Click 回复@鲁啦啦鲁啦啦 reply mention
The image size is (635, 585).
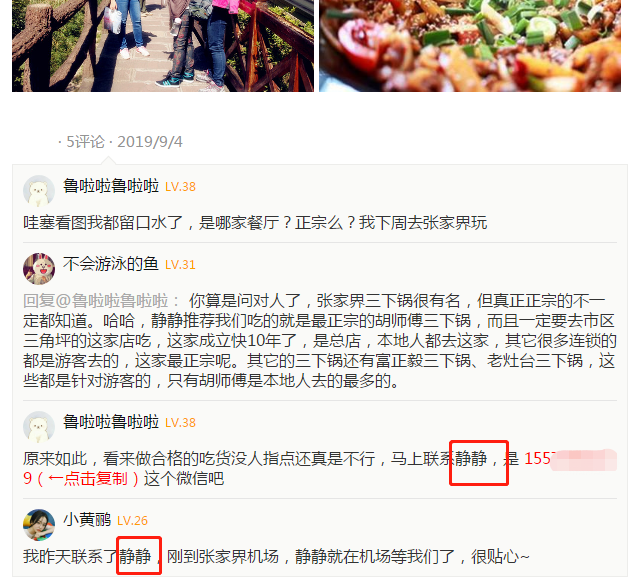click(96, 301)
